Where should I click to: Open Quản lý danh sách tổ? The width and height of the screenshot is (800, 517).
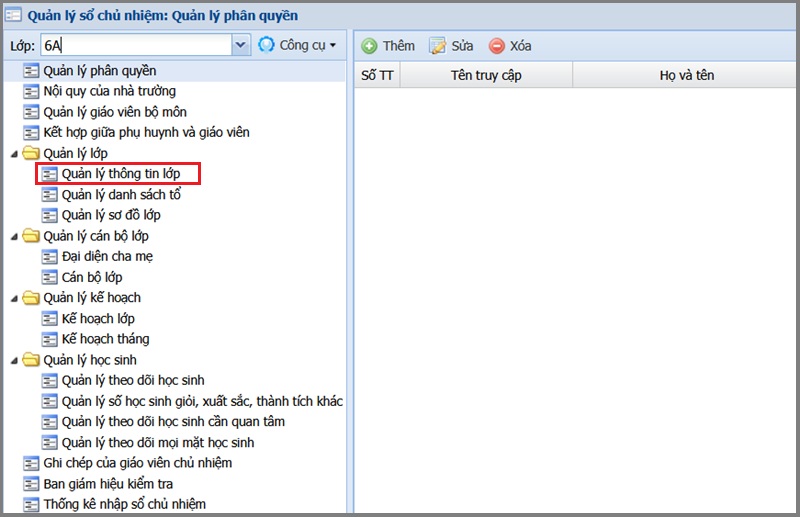pyautogui.click(x=121, y=194)
